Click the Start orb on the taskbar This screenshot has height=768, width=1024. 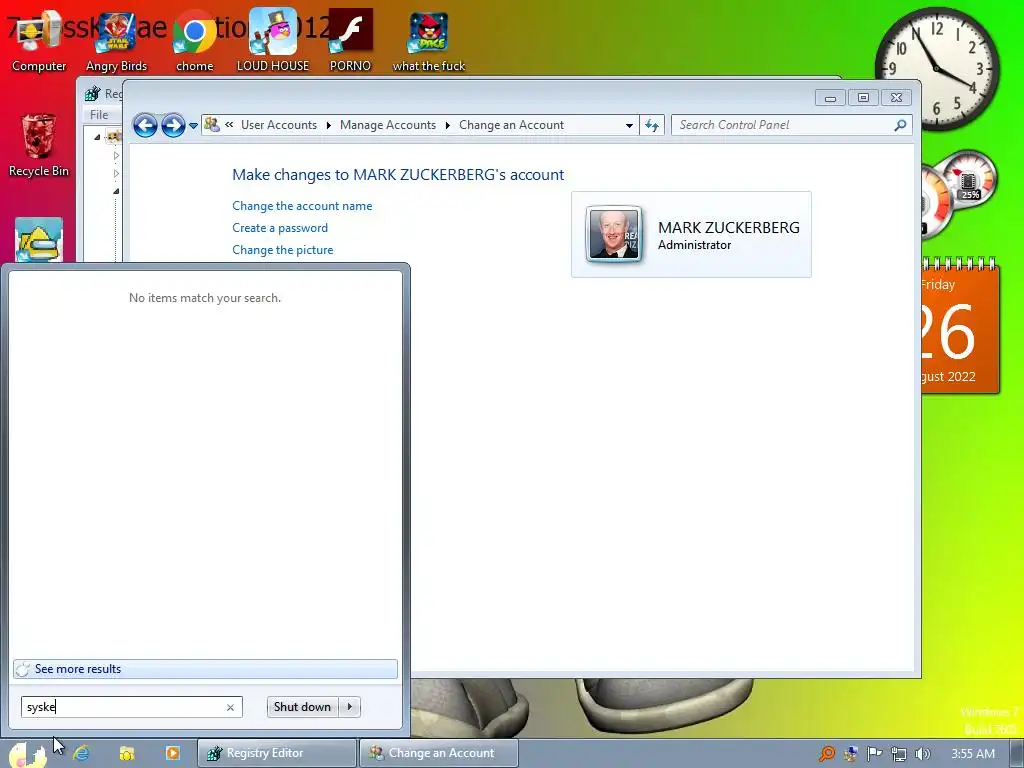click(x=27, y=753)
